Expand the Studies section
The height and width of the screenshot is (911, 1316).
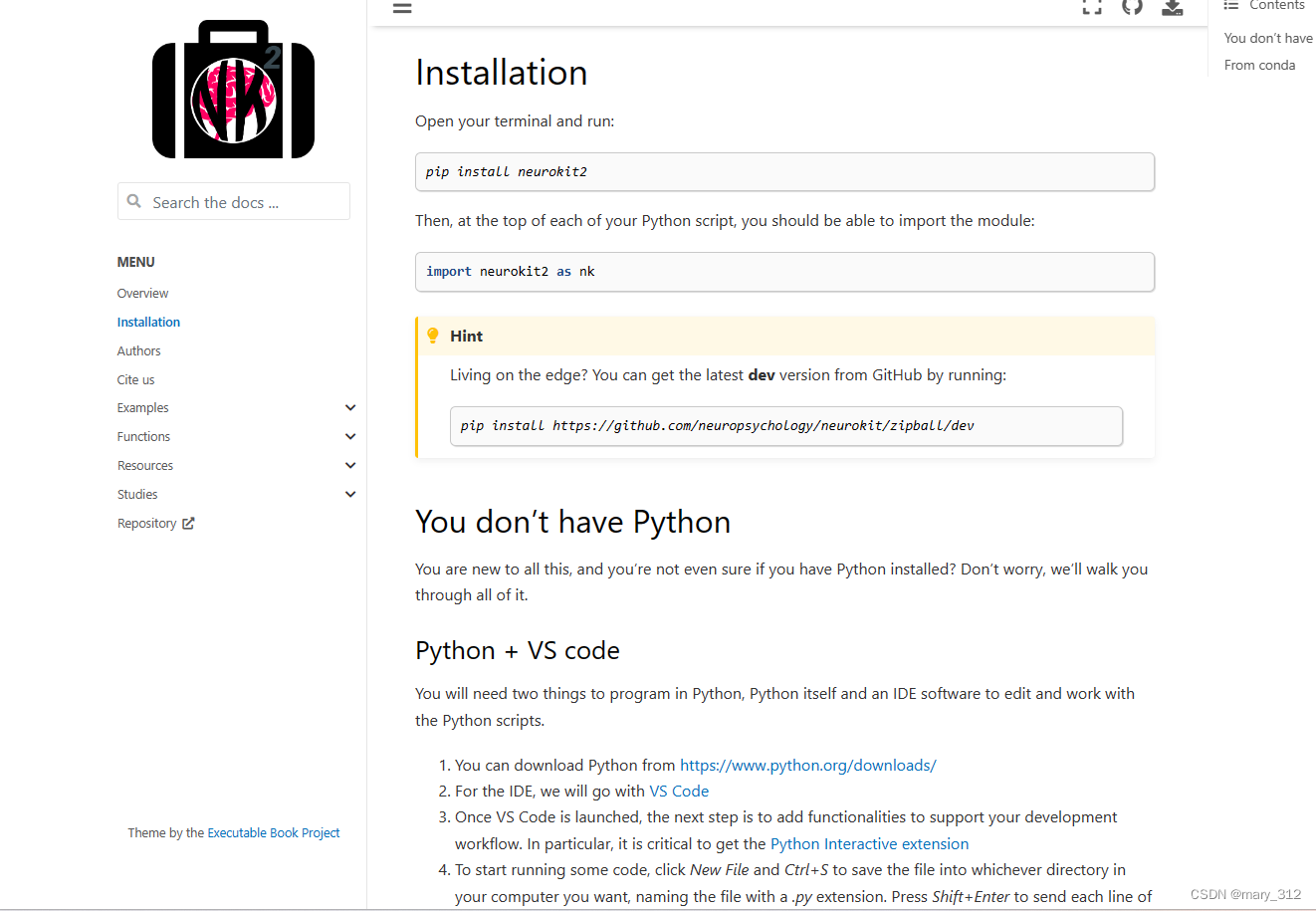click(x=349, y=494)
